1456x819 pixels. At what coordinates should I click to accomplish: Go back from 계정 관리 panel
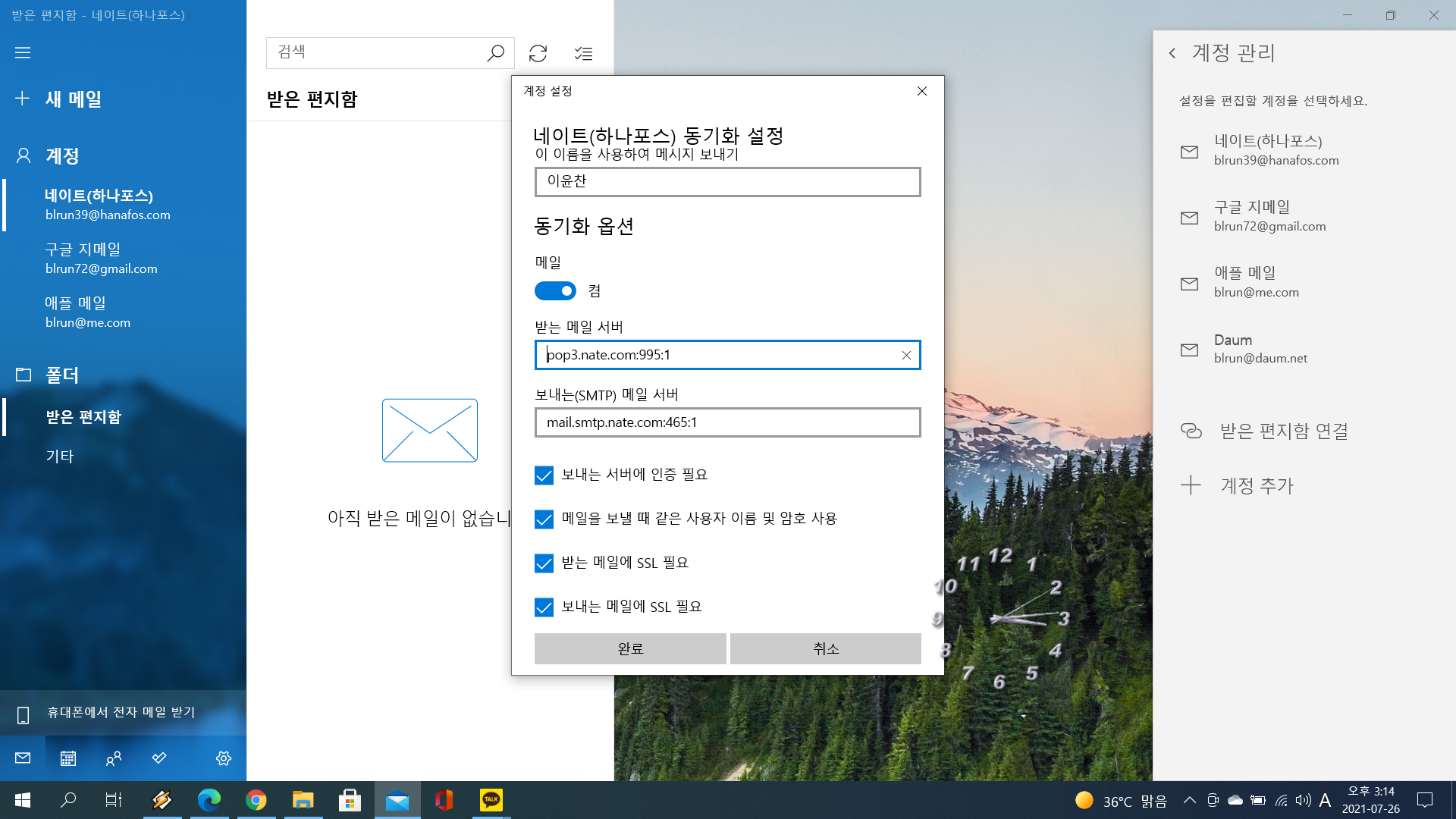click(x=1172, y=53)
